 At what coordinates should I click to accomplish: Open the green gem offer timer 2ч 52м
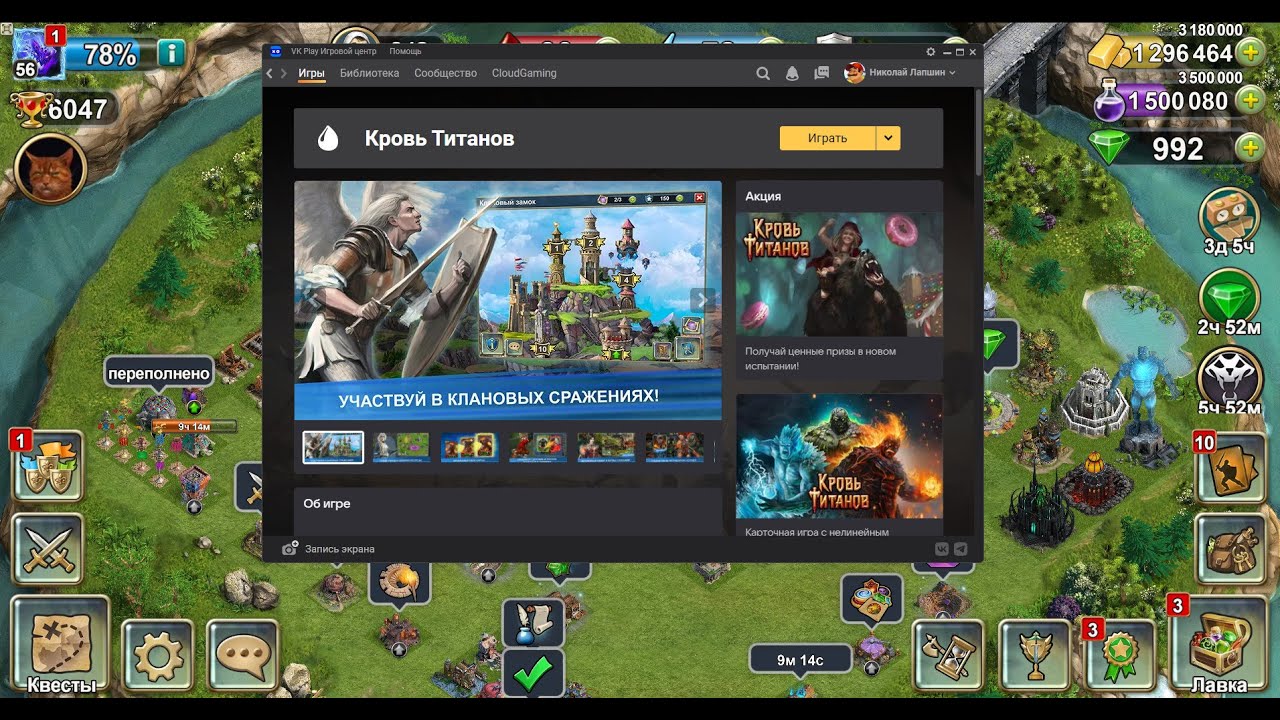click(x=1229, y=302)
